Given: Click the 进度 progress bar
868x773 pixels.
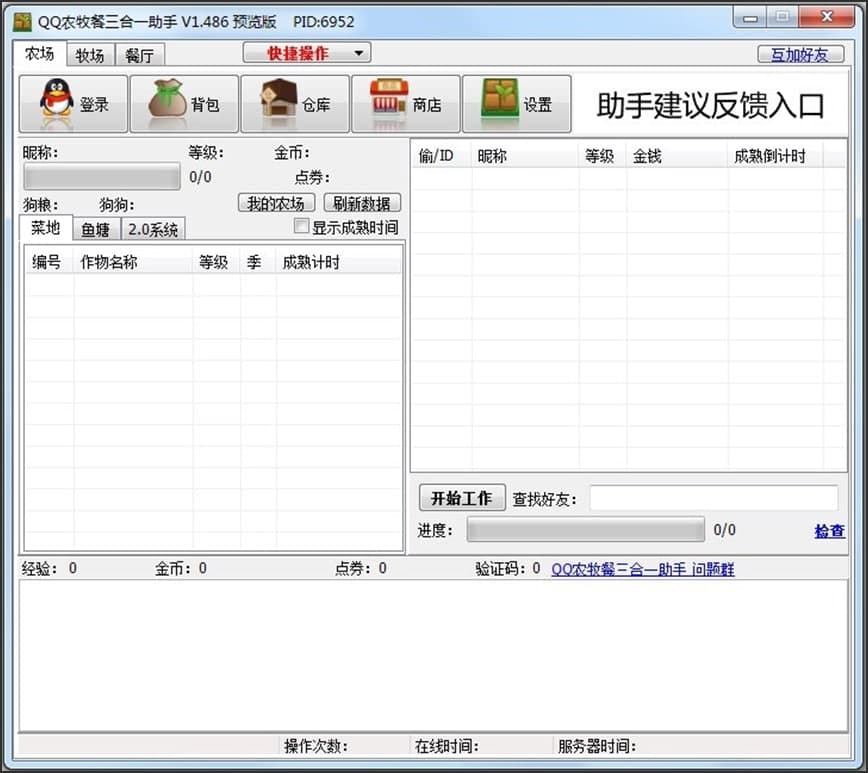Looking at the screenshot, I should pyautogui.click(x=585, y=530).
